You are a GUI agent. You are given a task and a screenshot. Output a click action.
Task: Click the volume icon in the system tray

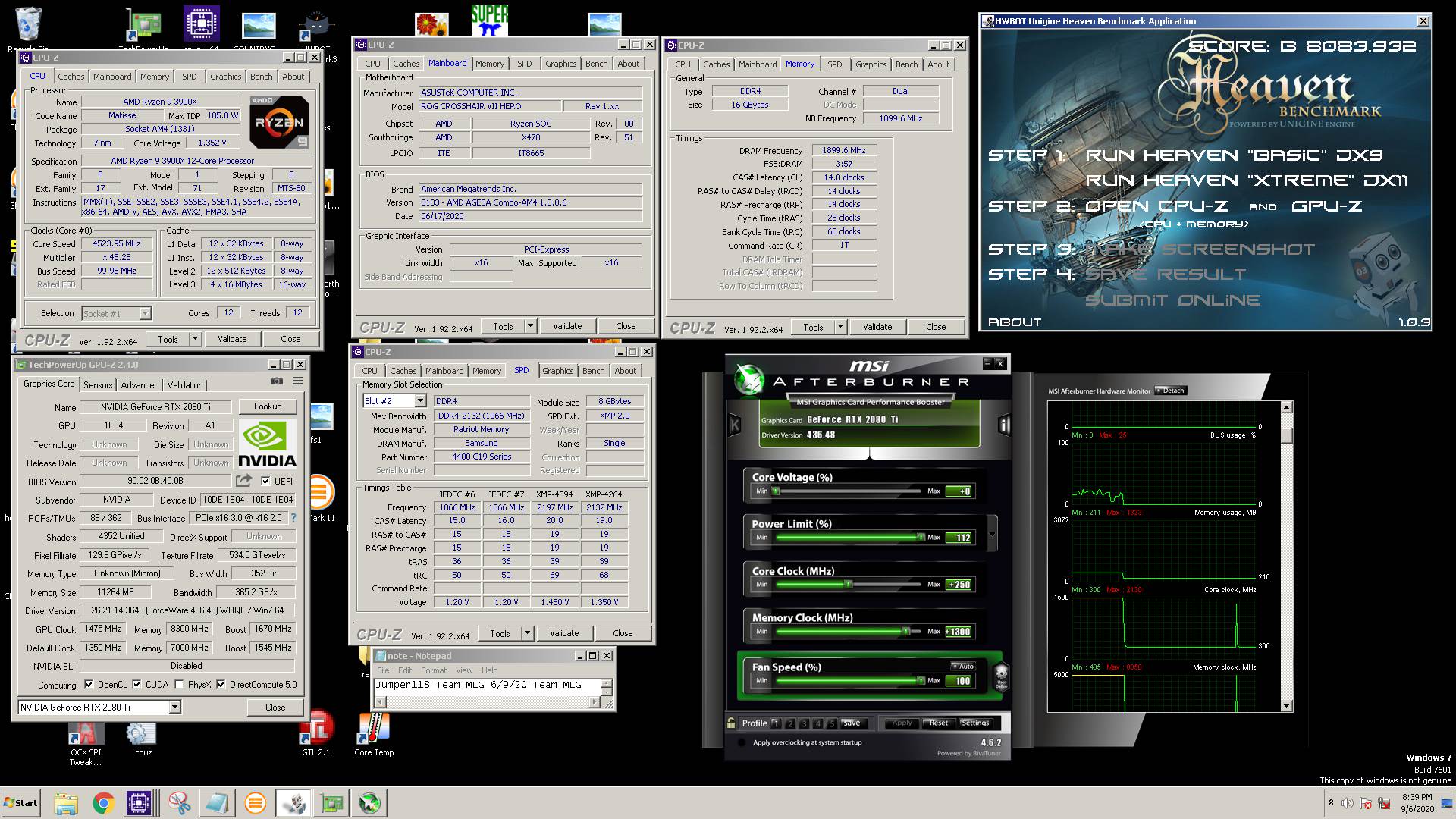1347,803
